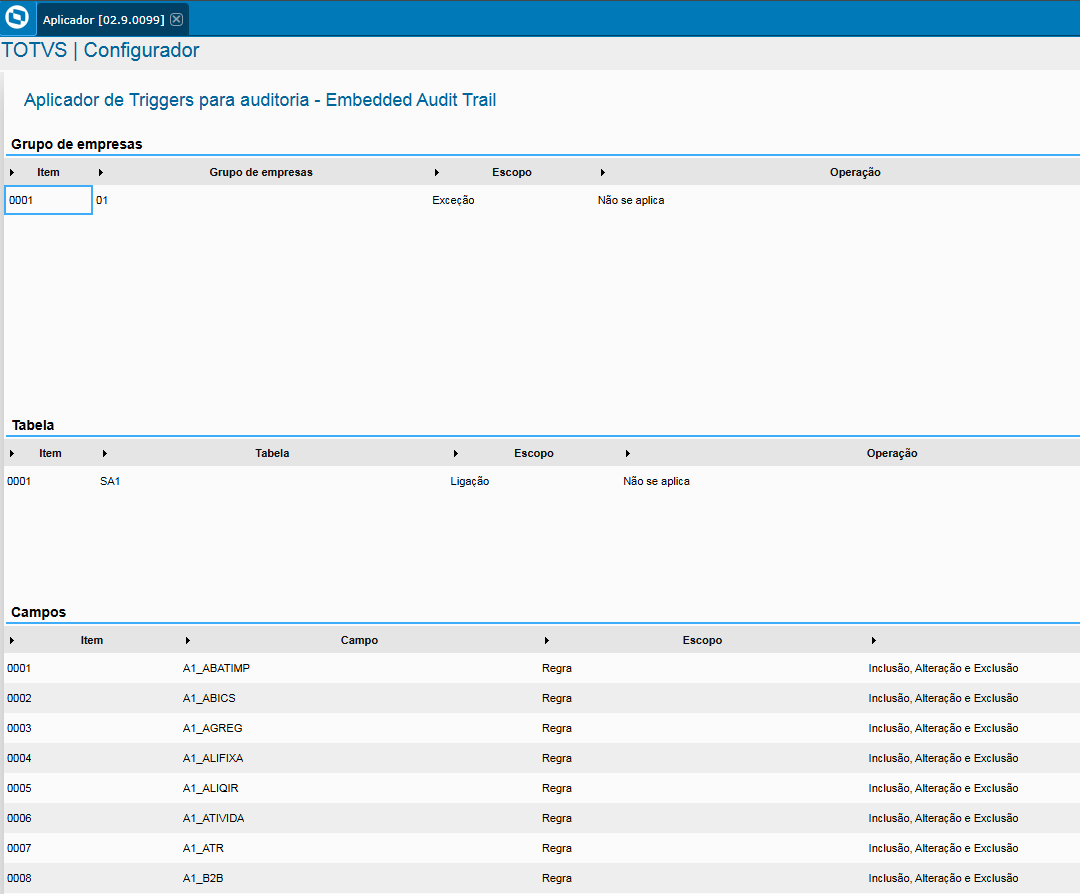Click item 0007 in Campos grid
1080x894 pixels.
19,849
